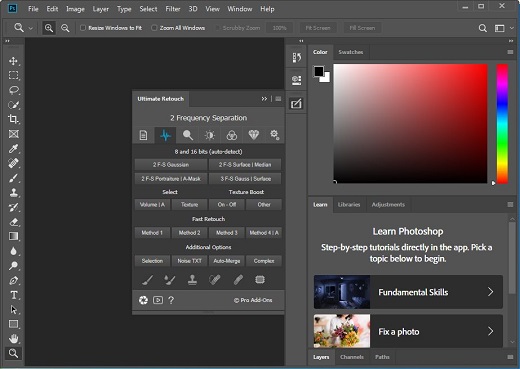
Task: Switch to the Swatches tab
Action: (x=351, y=52)
